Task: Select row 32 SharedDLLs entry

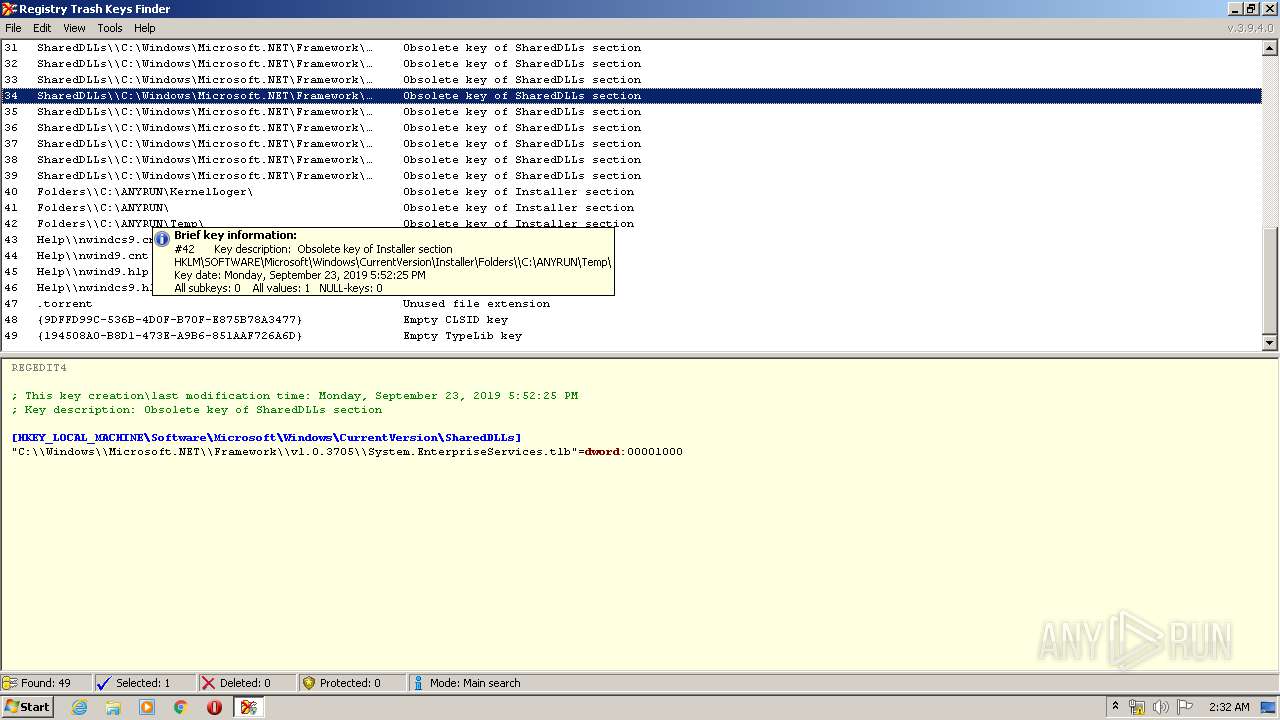Action: coord(631,64)
